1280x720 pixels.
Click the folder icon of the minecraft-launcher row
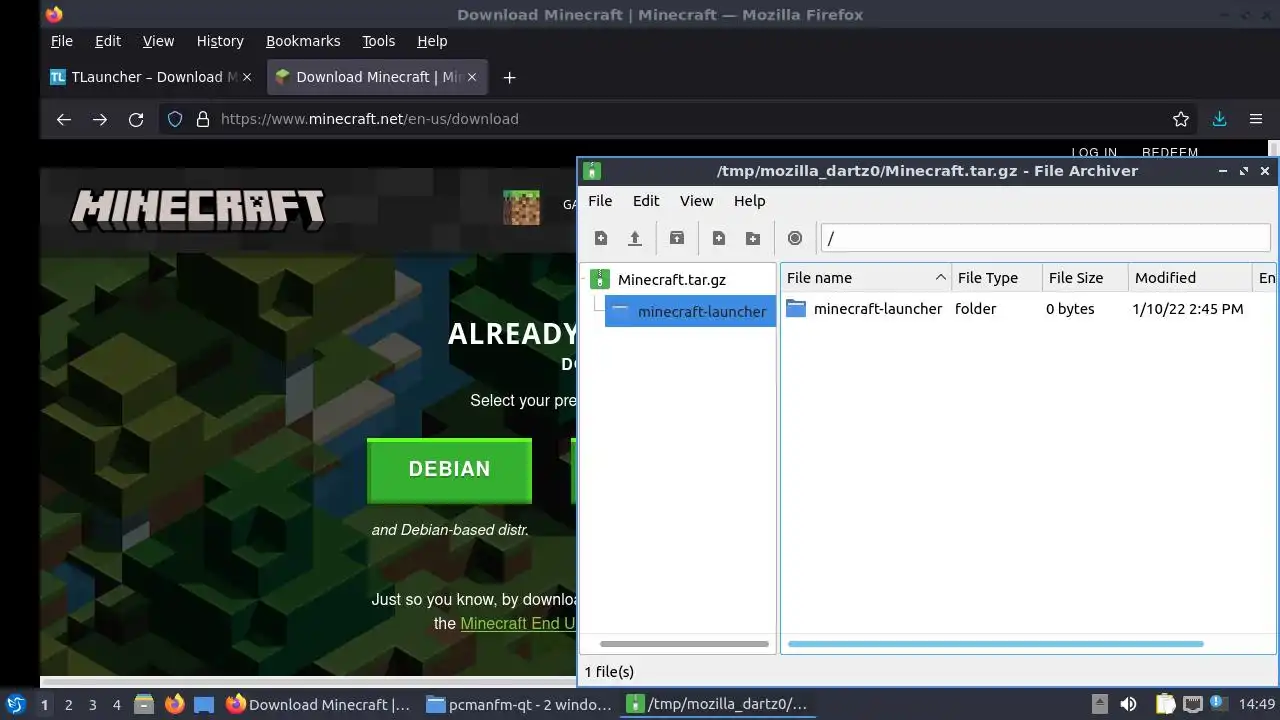[x=796, y=309]
